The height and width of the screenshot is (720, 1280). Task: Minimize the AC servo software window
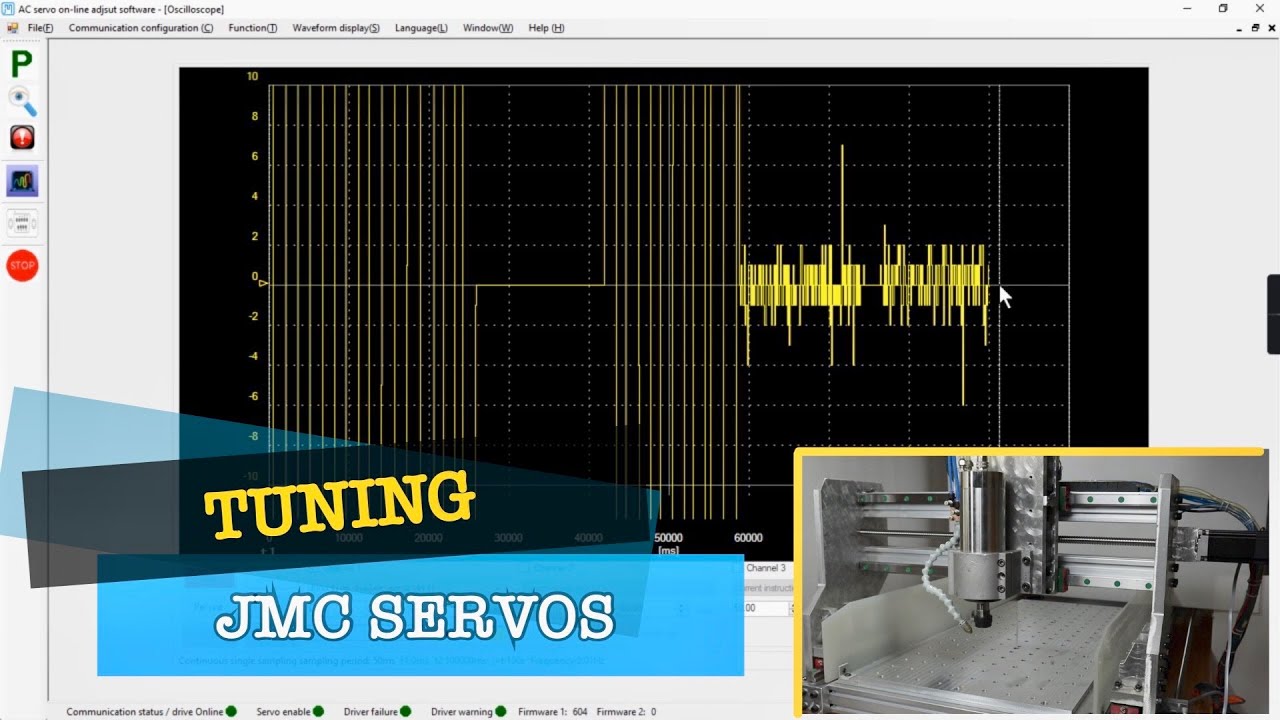pyautogui.click(x=1186, y=9)
